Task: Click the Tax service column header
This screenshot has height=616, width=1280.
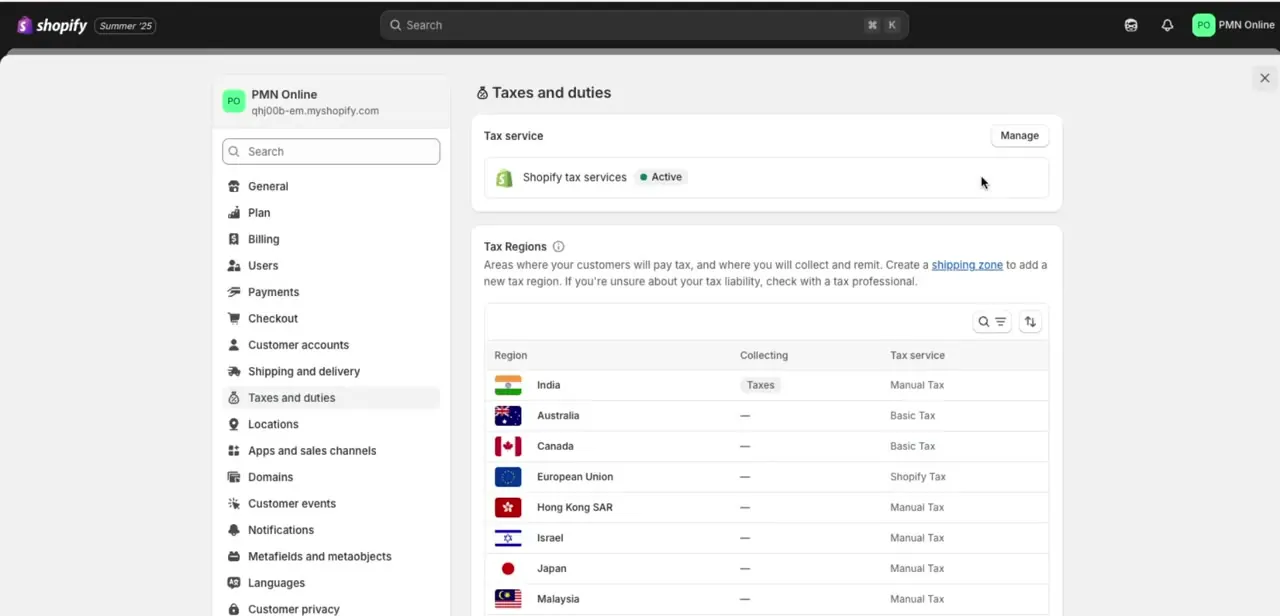Action: point(918,355)
